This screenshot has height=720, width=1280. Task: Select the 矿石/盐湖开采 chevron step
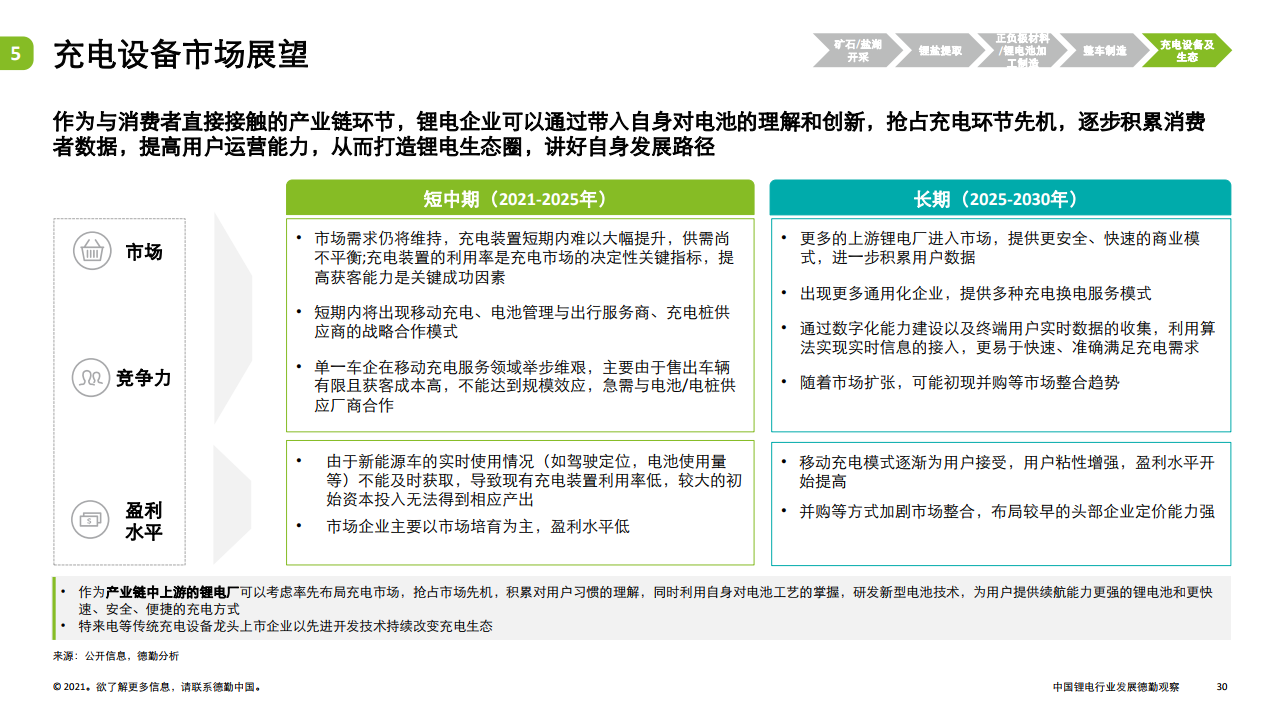pyautogui.click(x=857, y=50)
